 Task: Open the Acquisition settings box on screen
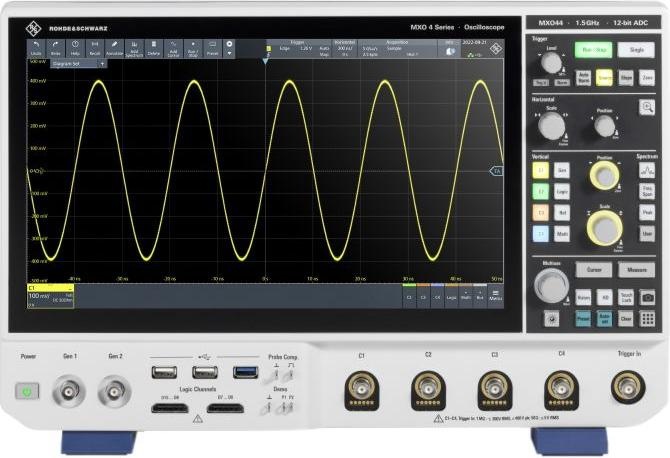397,49
